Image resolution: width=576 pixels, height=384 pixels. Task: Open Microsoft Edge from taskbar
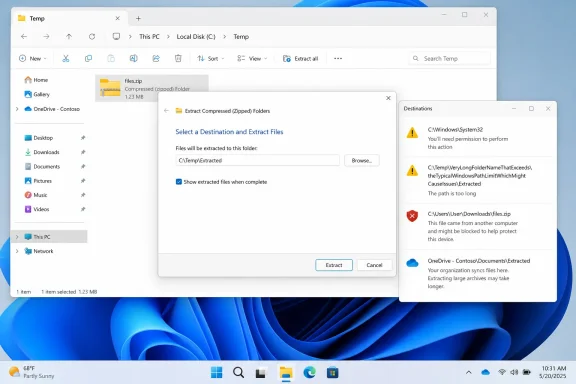309,373
